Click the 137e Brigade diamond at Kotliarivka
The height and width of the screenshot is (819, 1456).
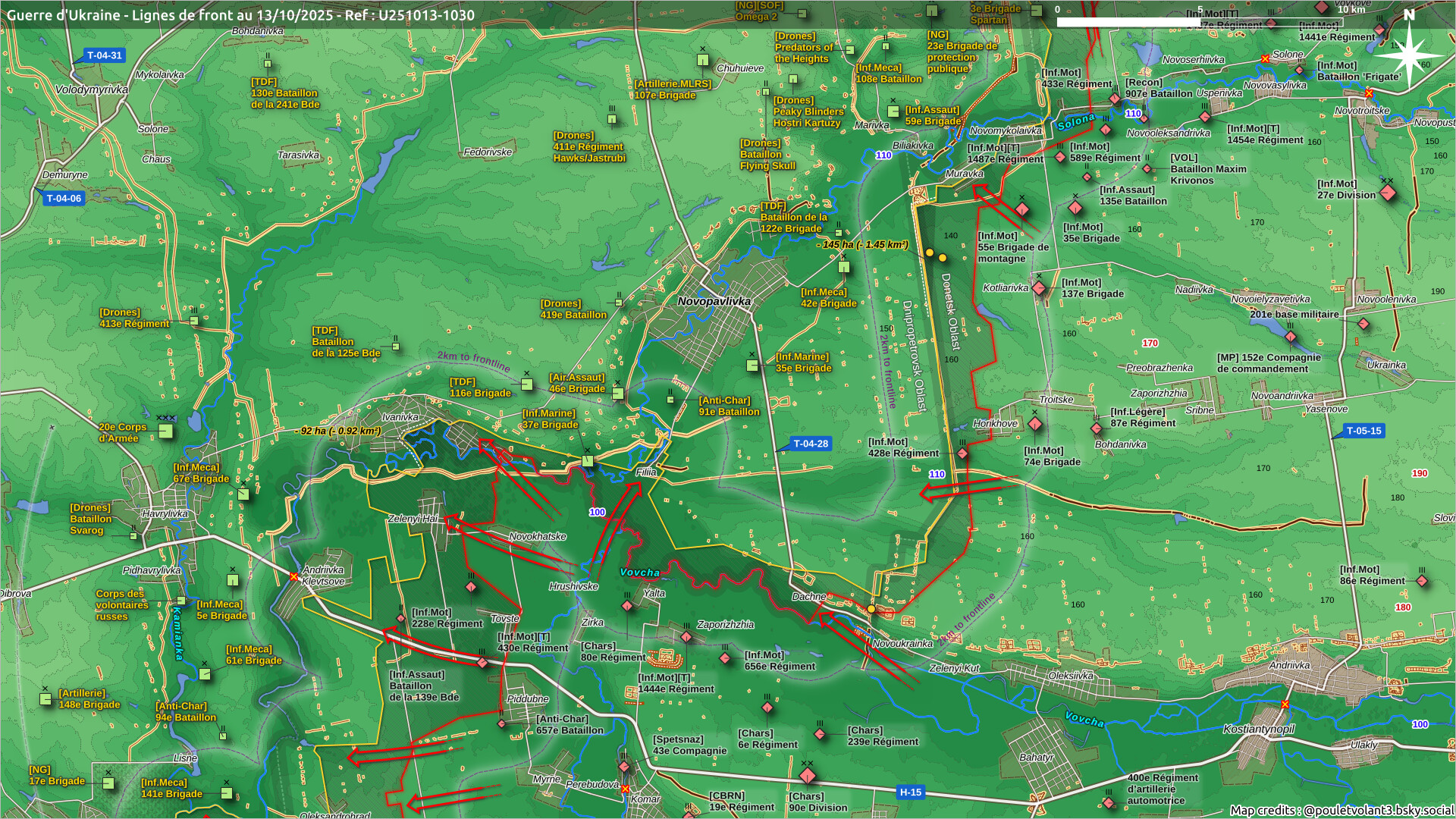(1039, 288)
